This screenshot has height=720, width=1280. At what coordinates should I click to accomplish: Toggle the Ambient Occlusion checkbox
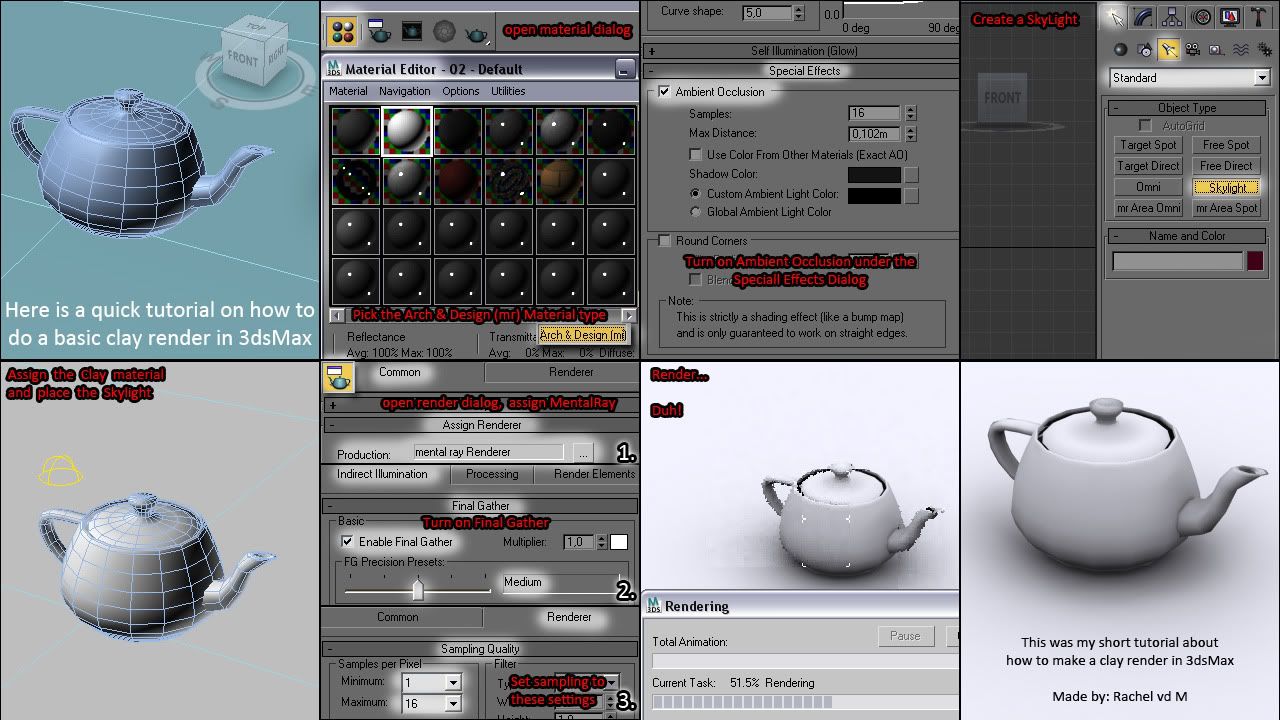pyautogui.click(x=664, y=92)
